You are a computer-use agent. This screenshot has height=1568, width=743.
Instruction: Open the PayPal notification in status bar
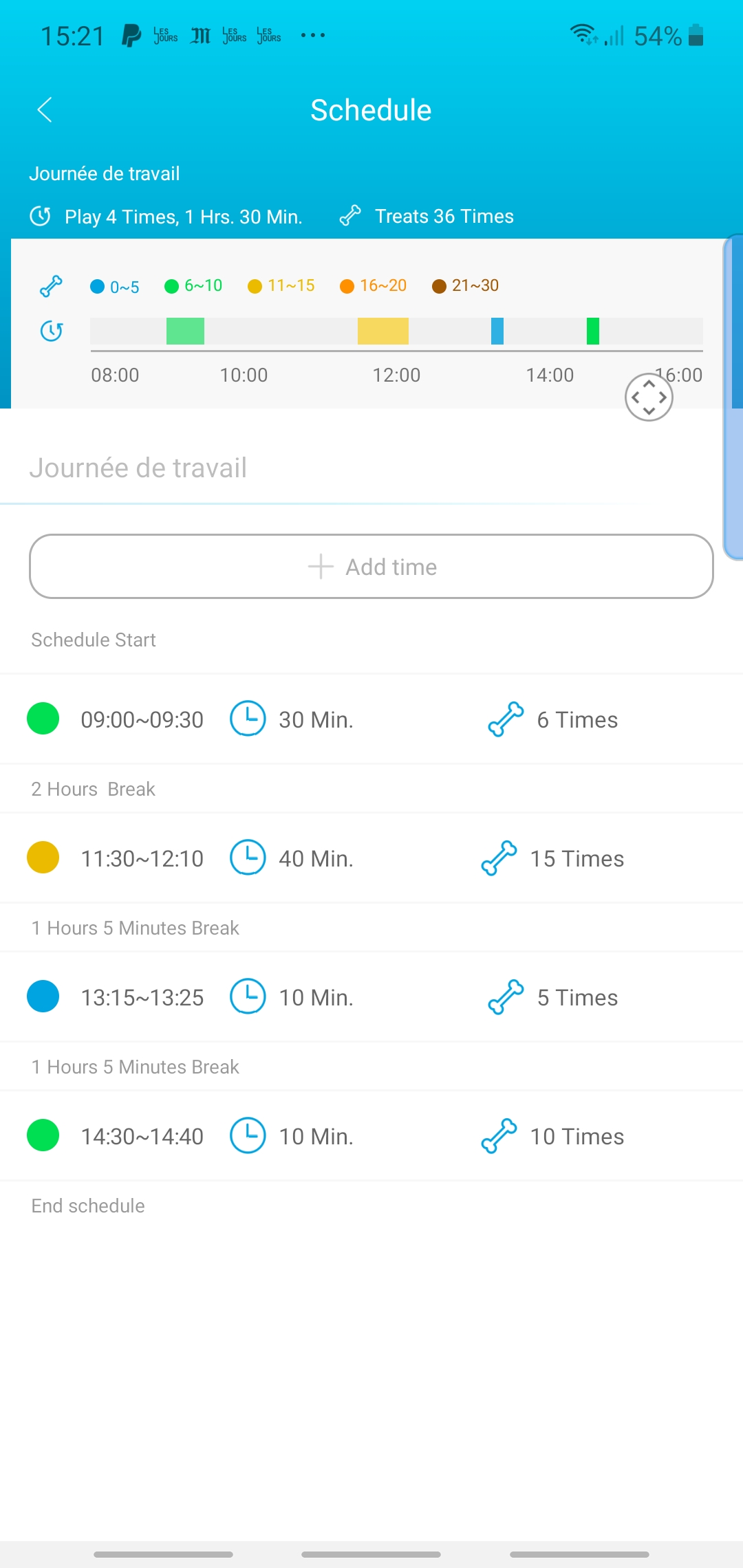pyautogui.click(x=131, y=35)
